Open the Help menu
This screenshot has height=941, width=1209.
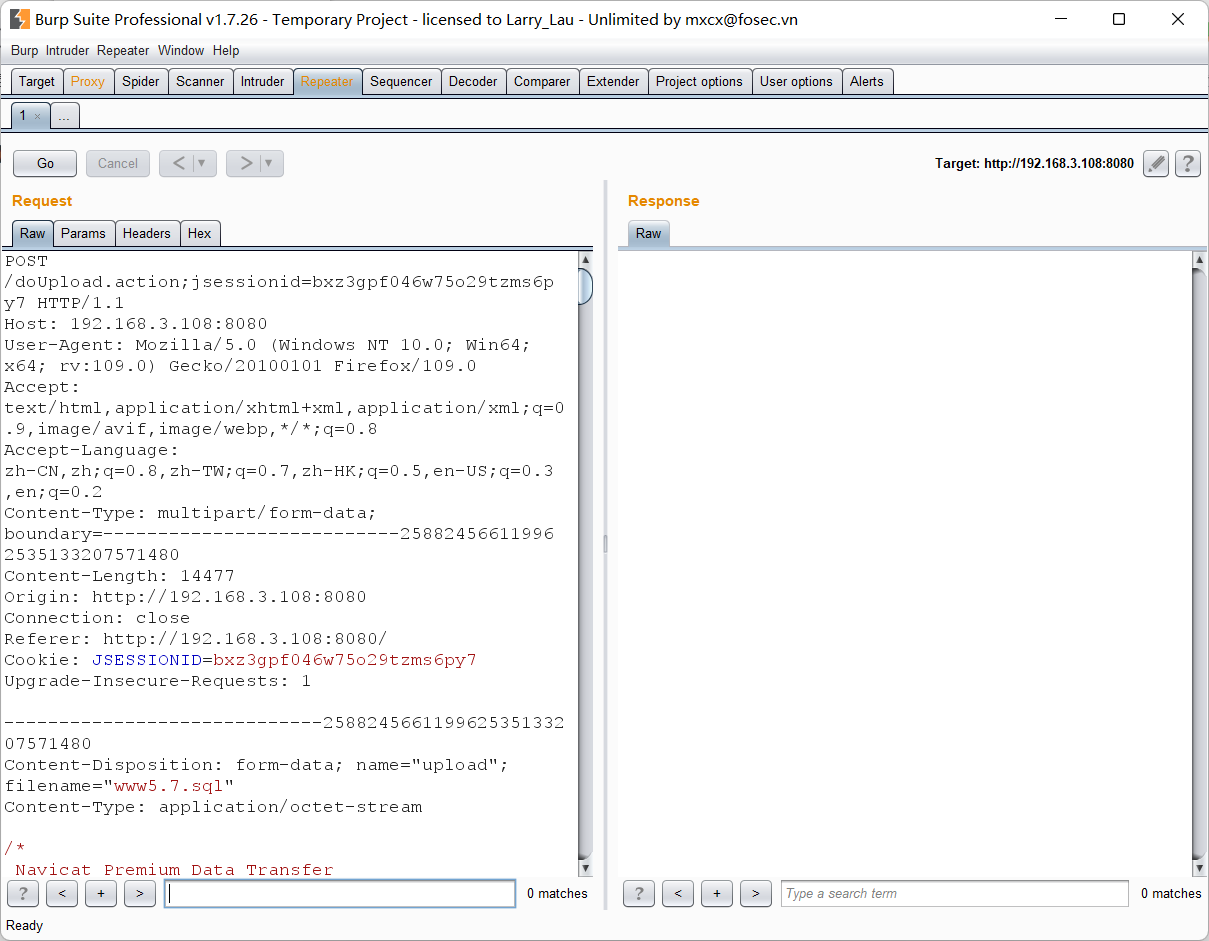click(226, 50)
